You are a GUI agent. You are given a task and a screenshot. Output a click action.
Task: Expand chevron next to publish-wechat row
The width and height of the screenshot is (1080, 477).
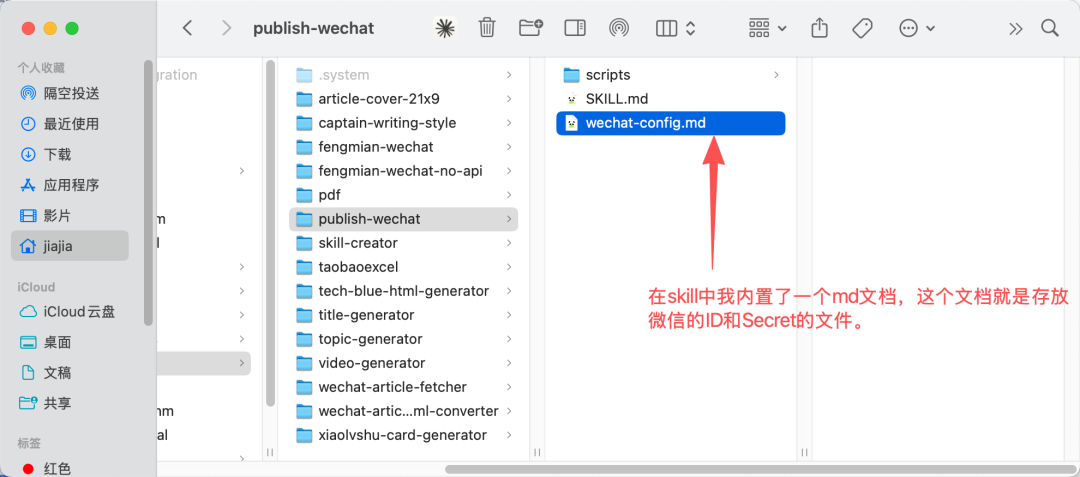tap(509, 219)
